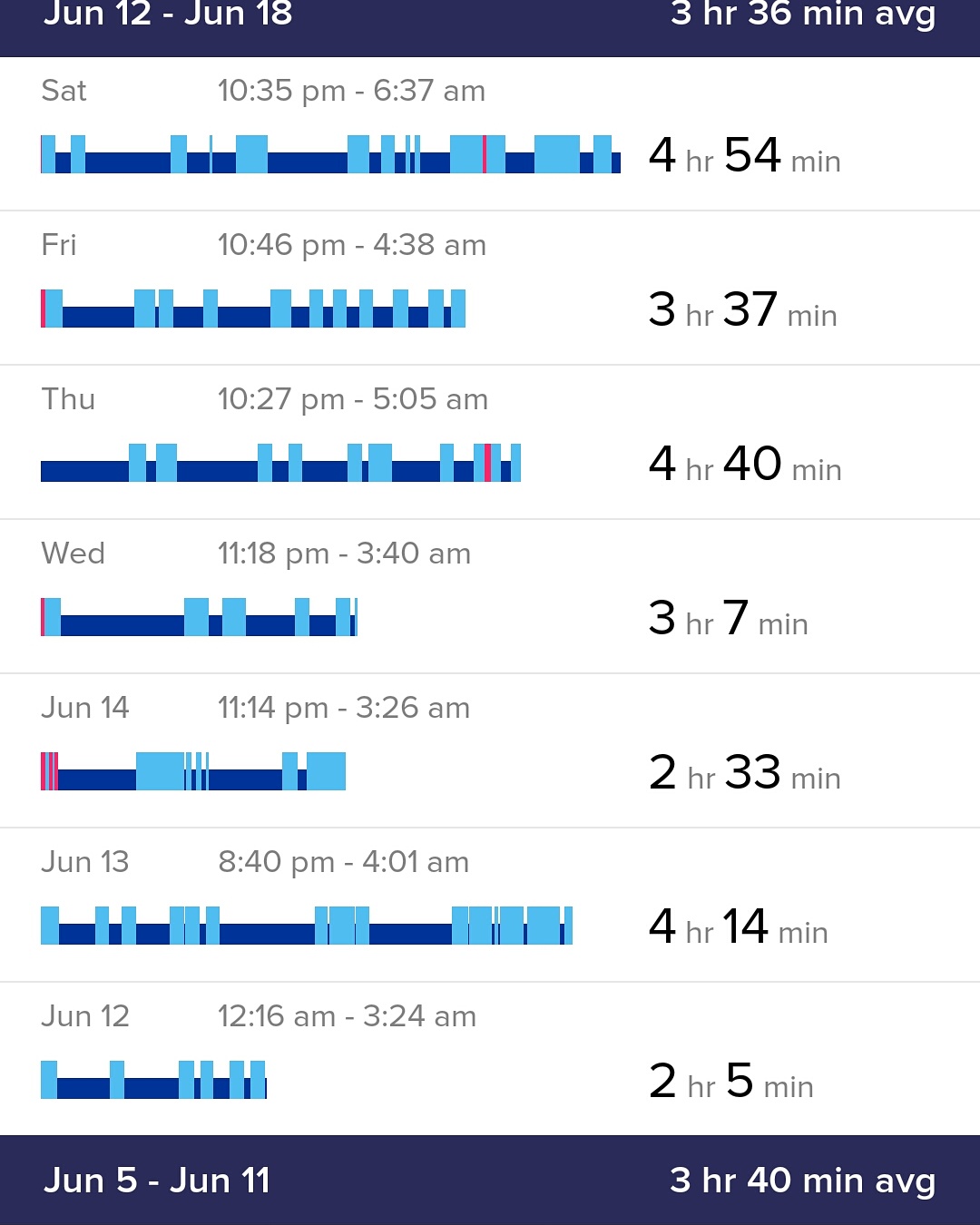Tap Saturday's sleep stages bar graph

click(330, 154)
